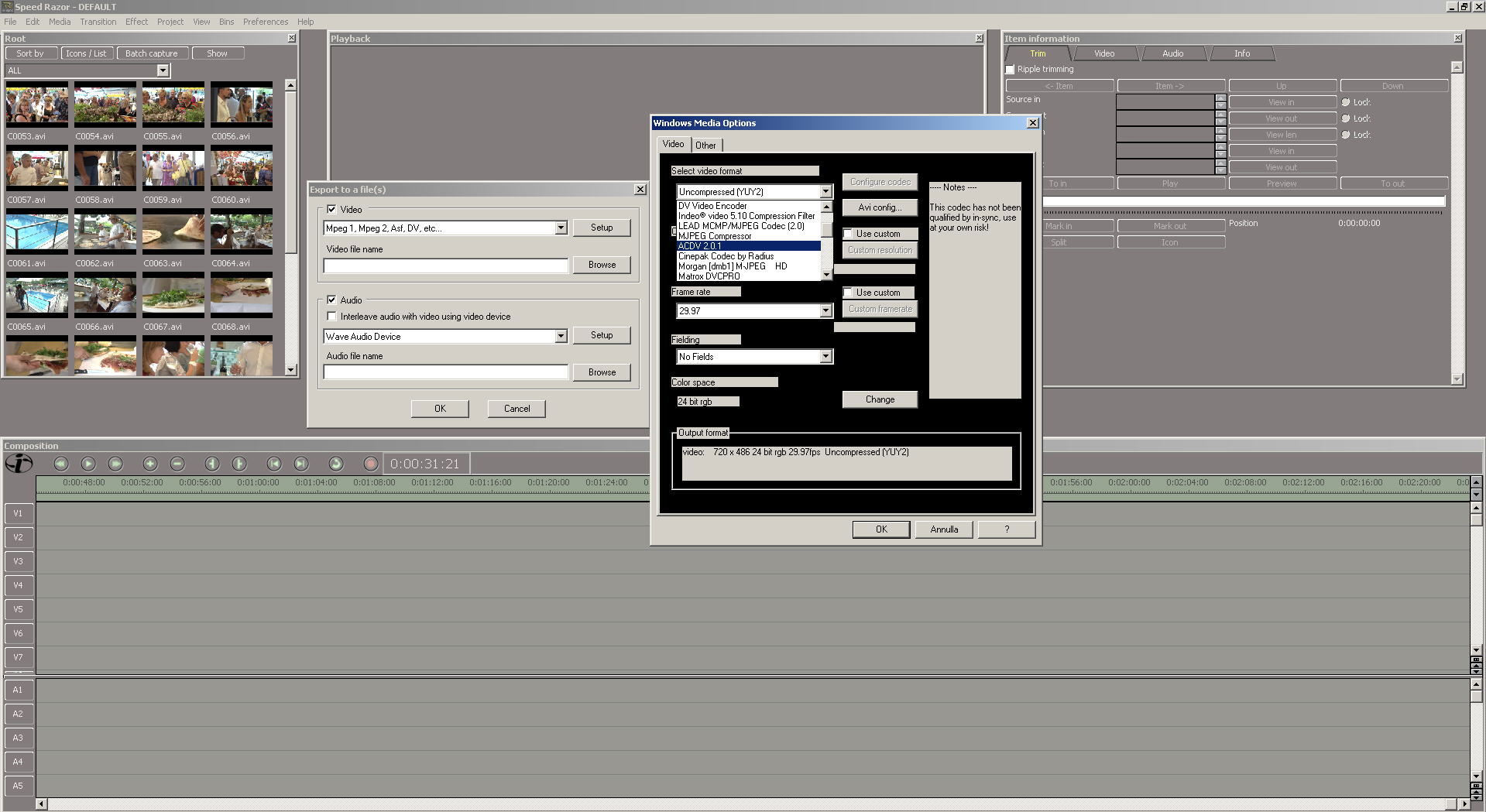Image resolution: width=1486 pixels, height=812 pixels.
Task: Click the loop playback icon
Action: (x=336, y=464)
